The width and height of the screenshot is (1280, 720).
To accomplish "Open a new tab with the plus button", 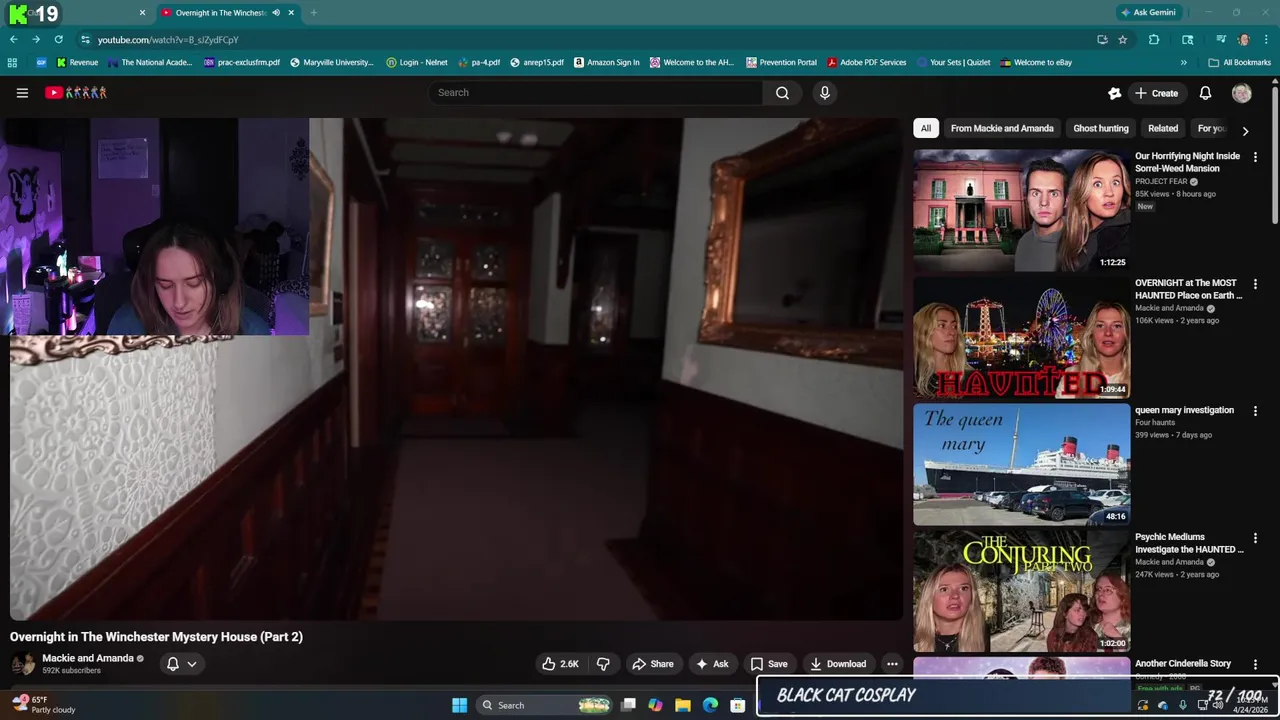I will tap(314, 13).
